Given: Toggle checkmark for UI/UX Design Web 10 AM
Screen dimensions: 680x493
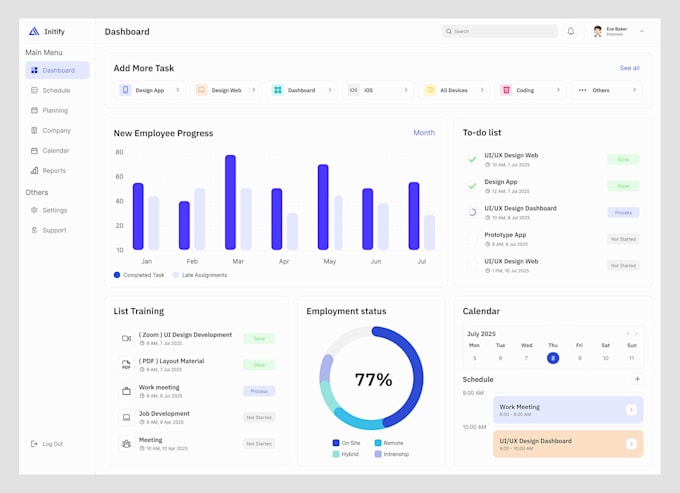Looking at the screenshot, I should pos(472,160).
